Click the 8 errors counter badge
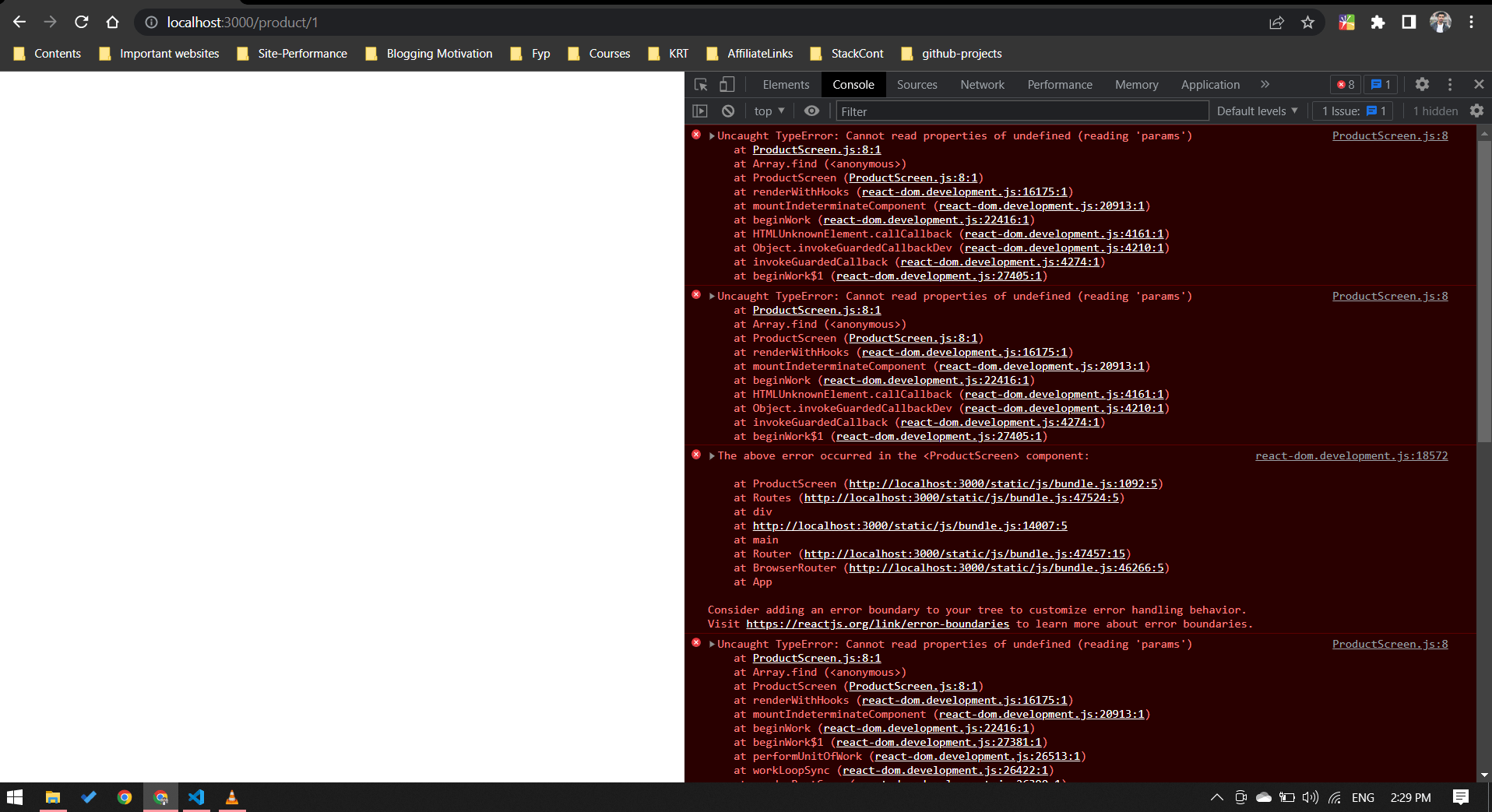Viewport: 1492px width, 812px height. [x=1346, y=84]
